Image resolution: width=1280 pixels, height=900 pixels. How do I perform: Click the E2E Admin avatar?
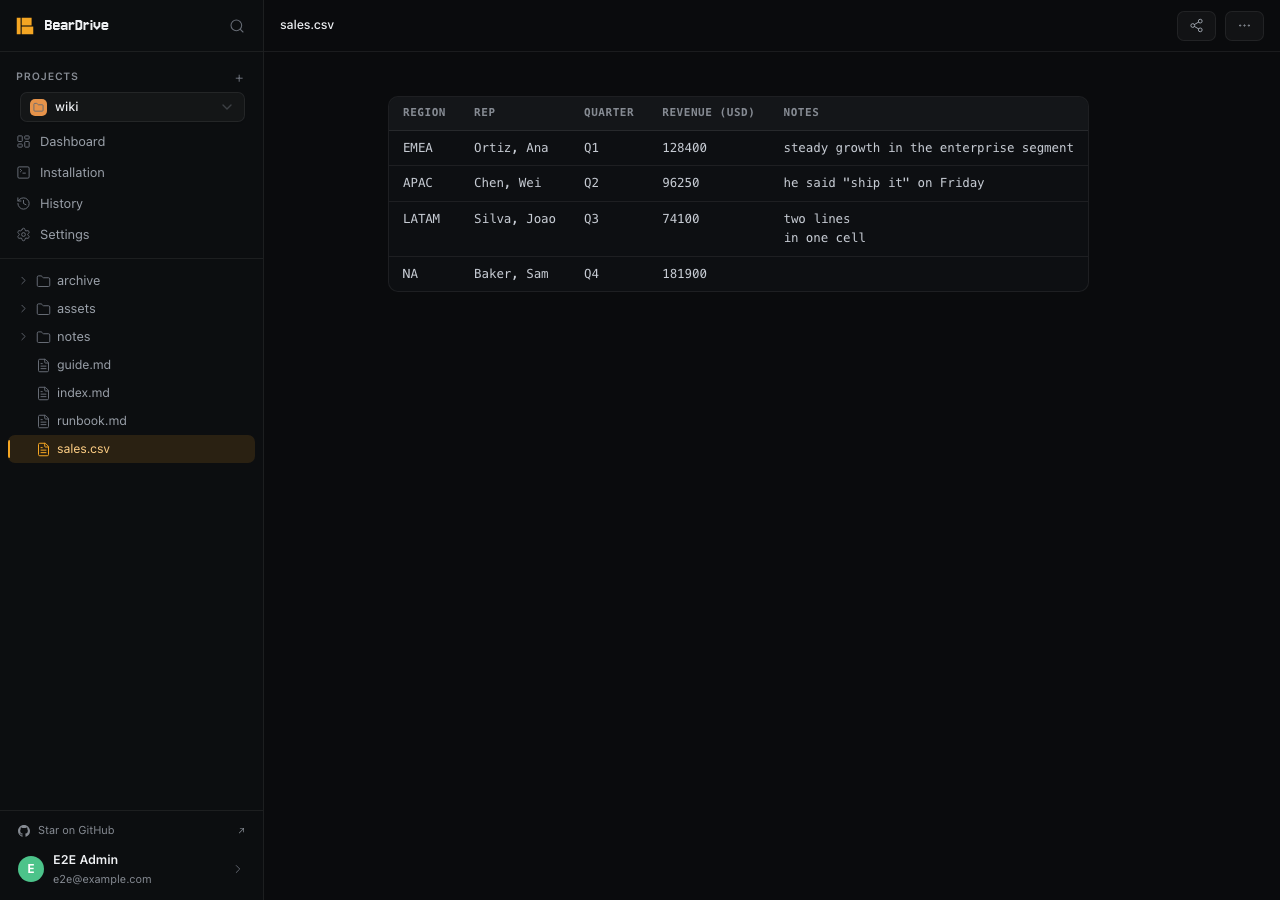click(x=31, y=869)
